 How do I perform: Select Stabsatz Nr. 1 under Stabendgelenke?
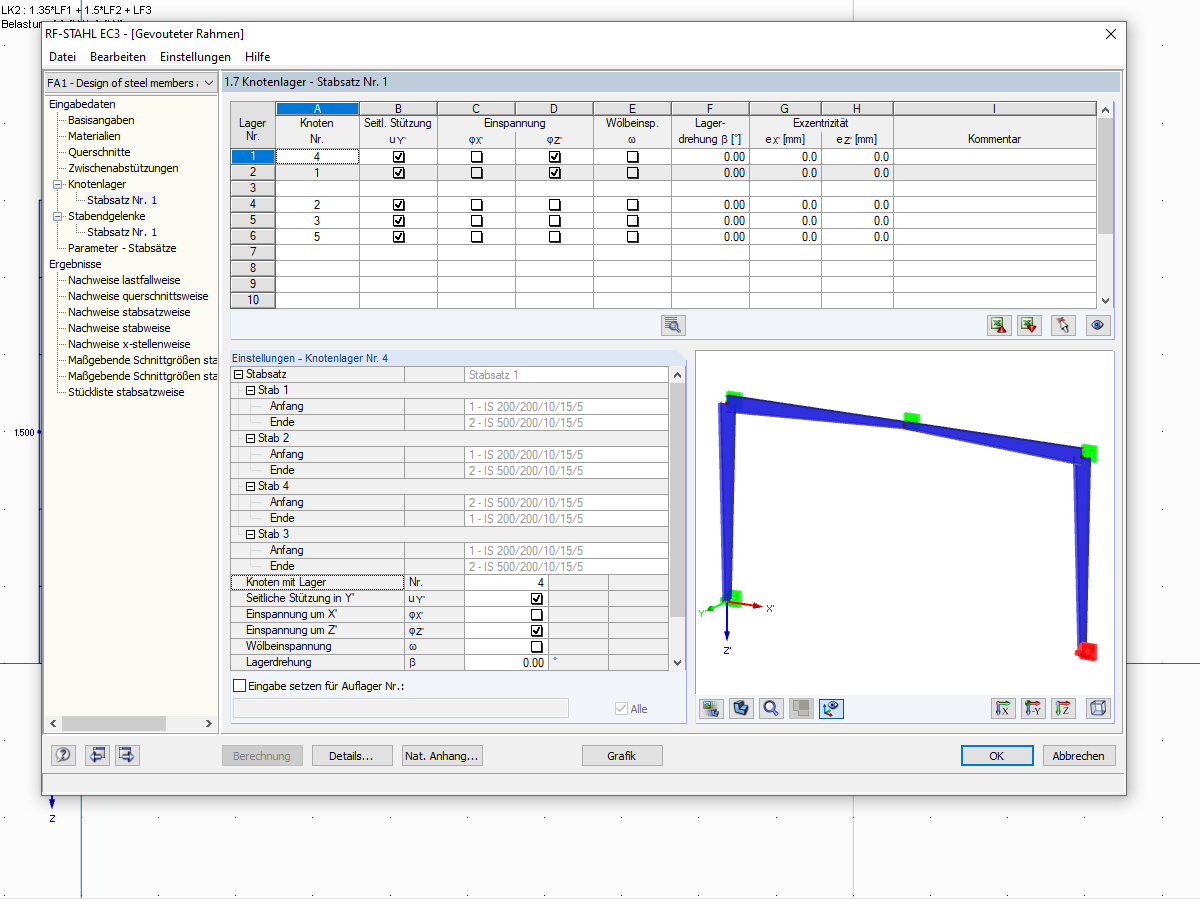click(x=122, y=232)
